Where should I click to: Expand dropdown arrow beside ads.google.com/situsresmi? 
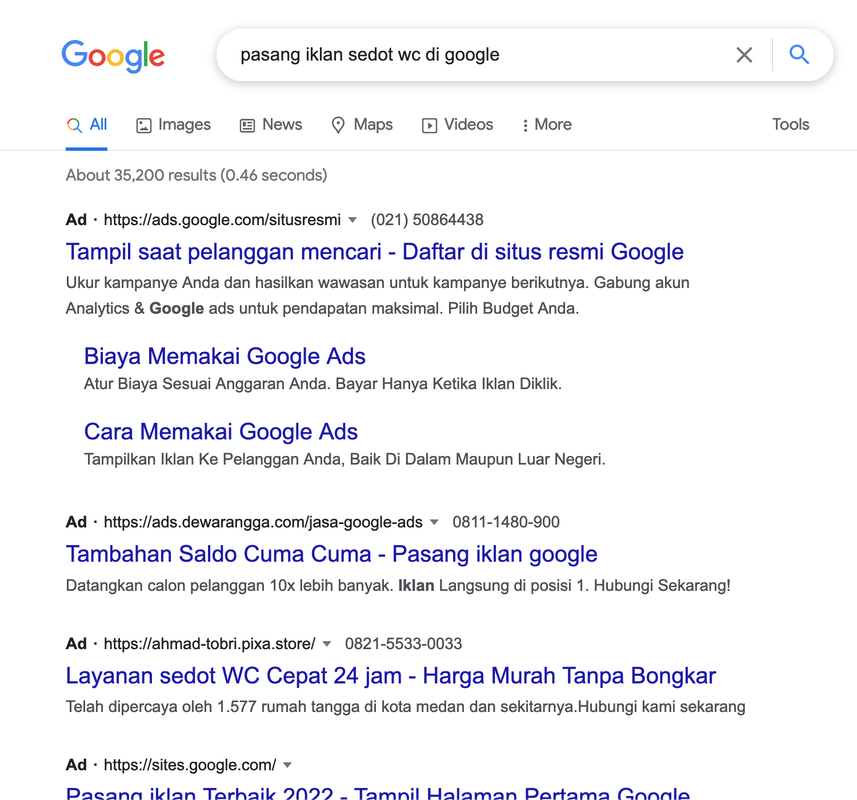(352, 220)
